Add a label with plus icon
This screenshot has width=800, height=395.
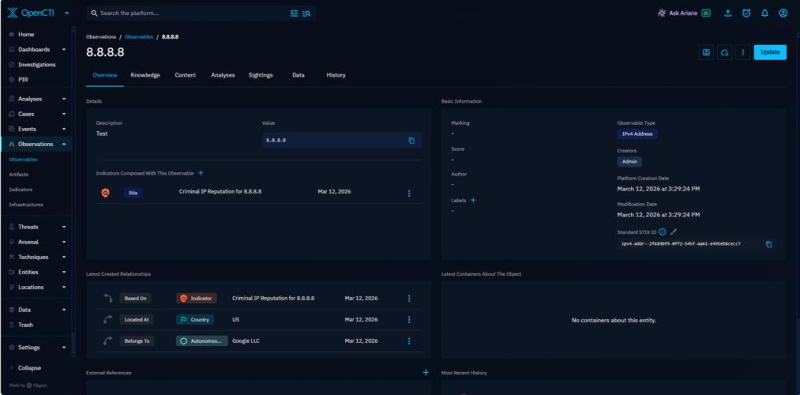pyautogui.click(x=473, y=200)
